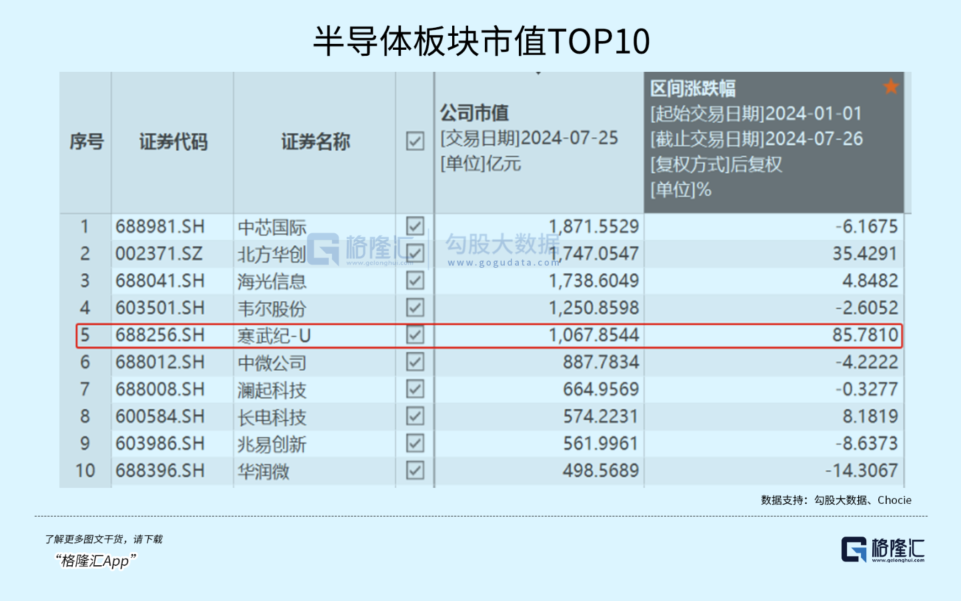
Task: Uncheck the checkbox for 兆易创新
Action: [x=415, y=444]
